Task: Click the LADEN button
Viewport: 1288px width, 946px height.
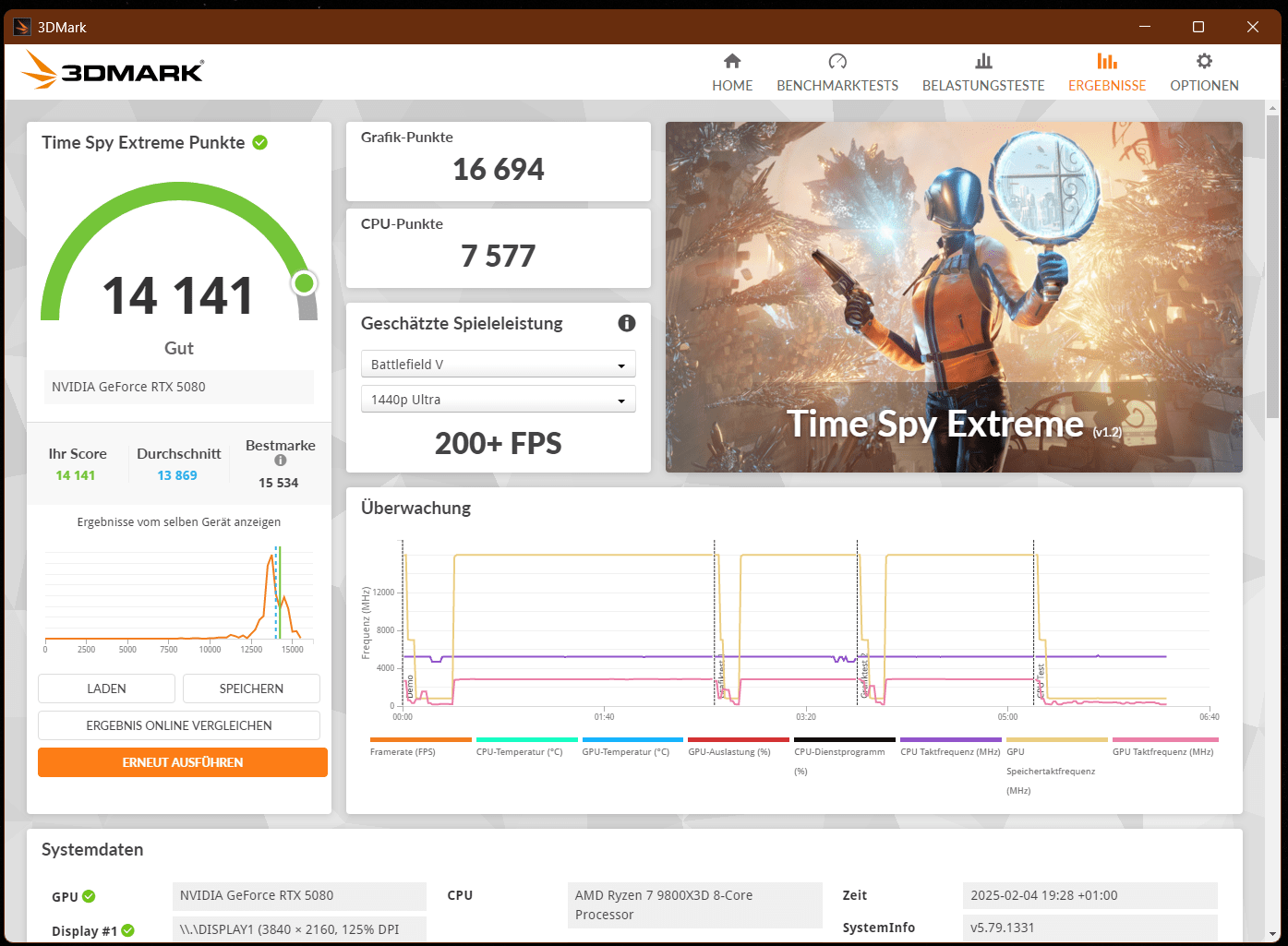Action: click(x=106, y=689)
